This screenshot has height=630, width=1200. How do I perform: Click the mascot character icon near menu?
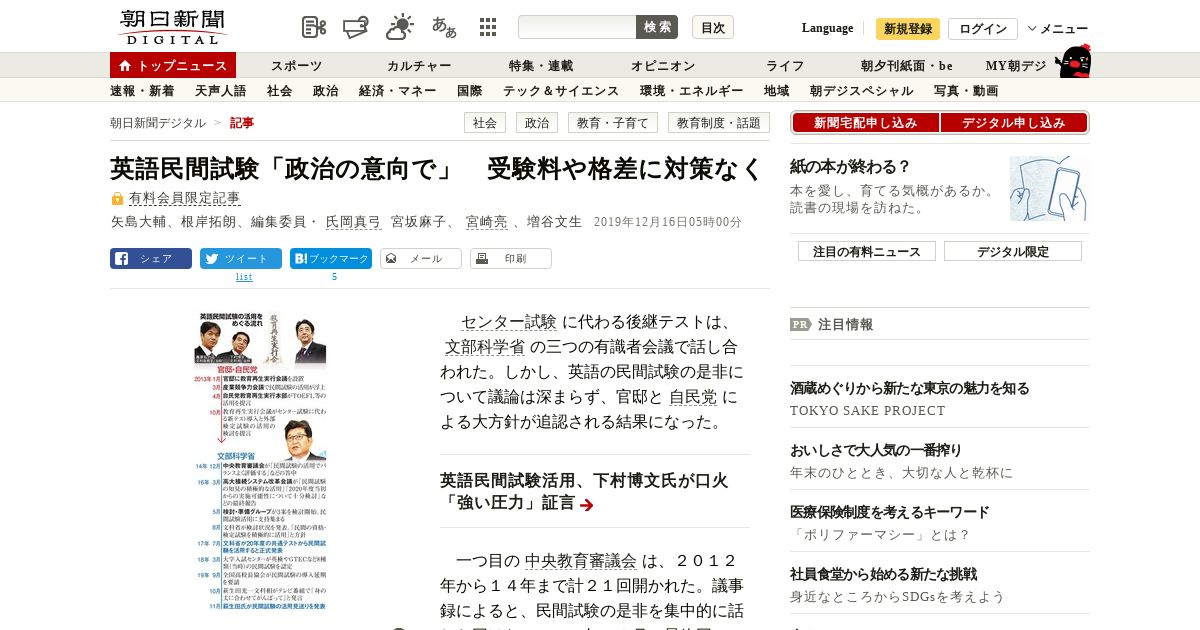coord(1073,62)
